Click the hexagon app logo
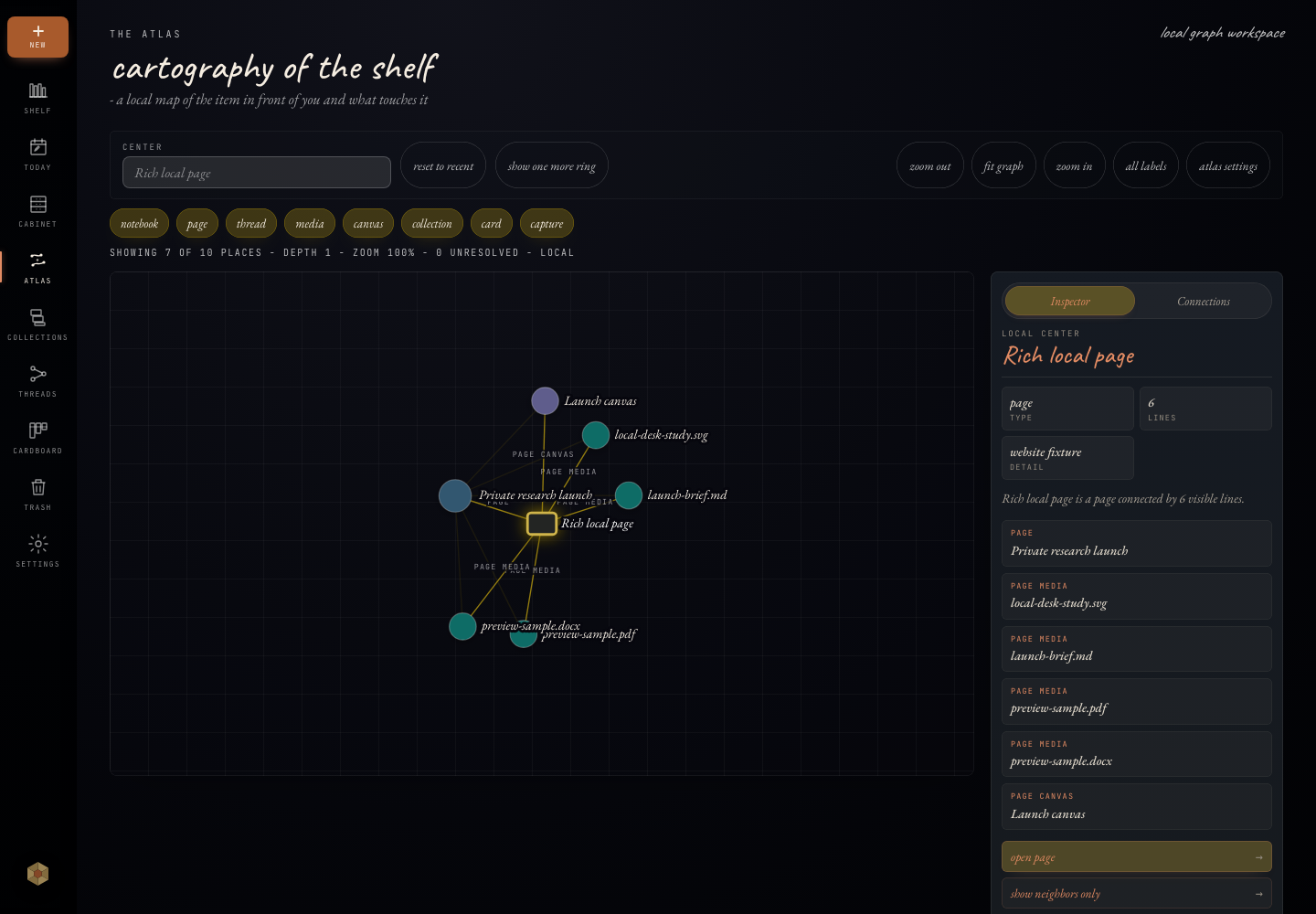This screenshot has height=914, width=1316. click(37, 874)
